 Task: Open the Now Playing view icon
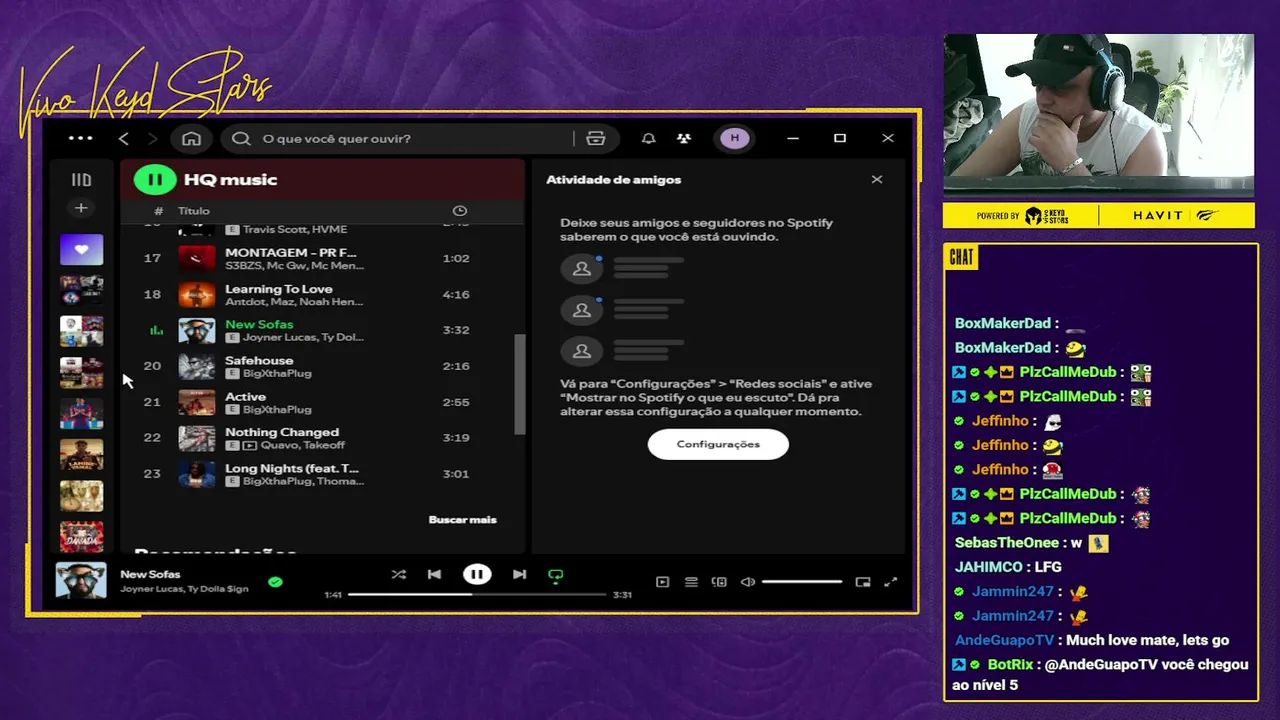[662, 582]
